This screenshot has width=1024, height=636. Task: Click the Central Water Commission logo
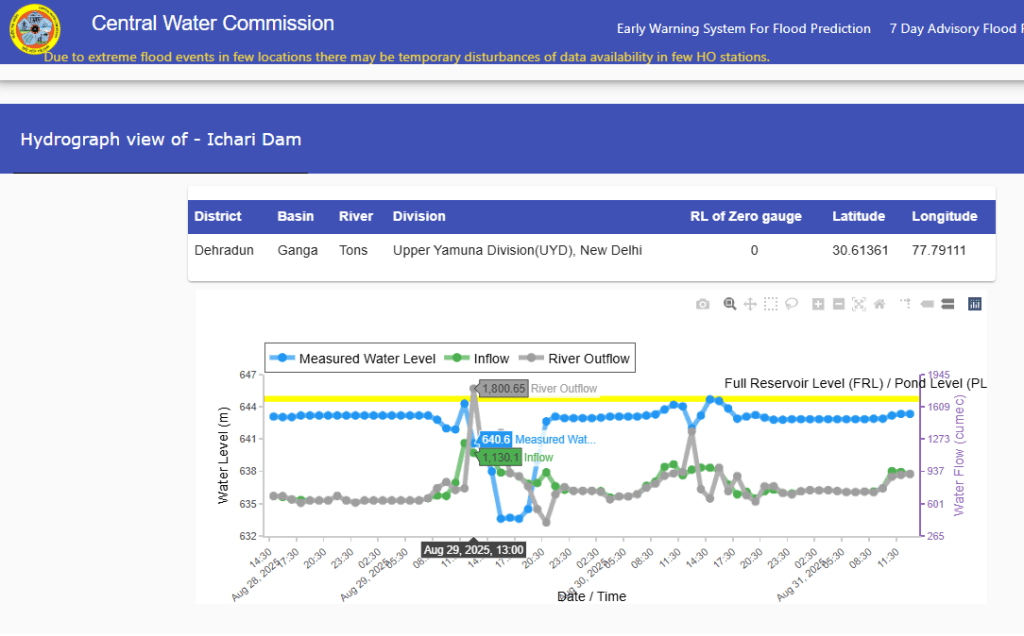coord(34,32)
